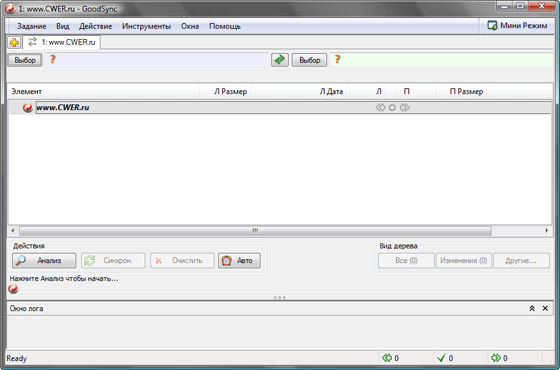This screenshot has width=560, height=370.
Task: Open the Вид menu
Action: pos(62,26)
